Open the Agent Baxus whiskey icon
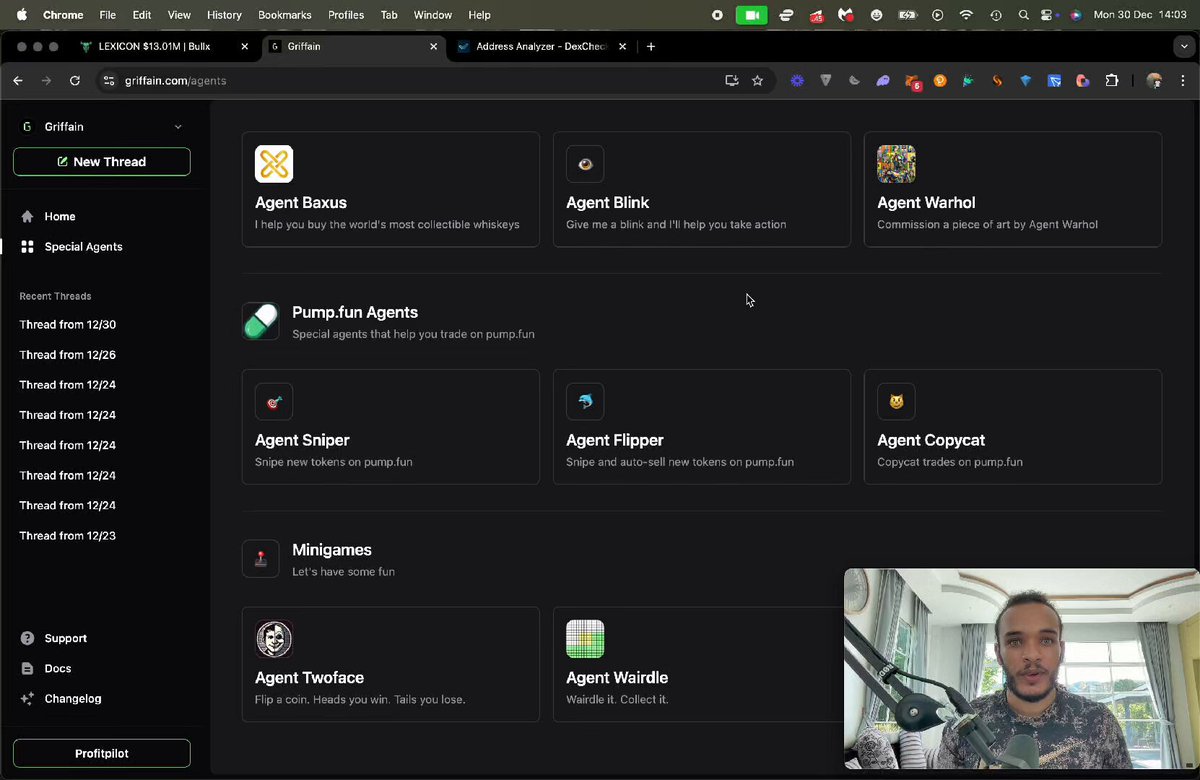The image size is (1200, 780). point(274,164)
